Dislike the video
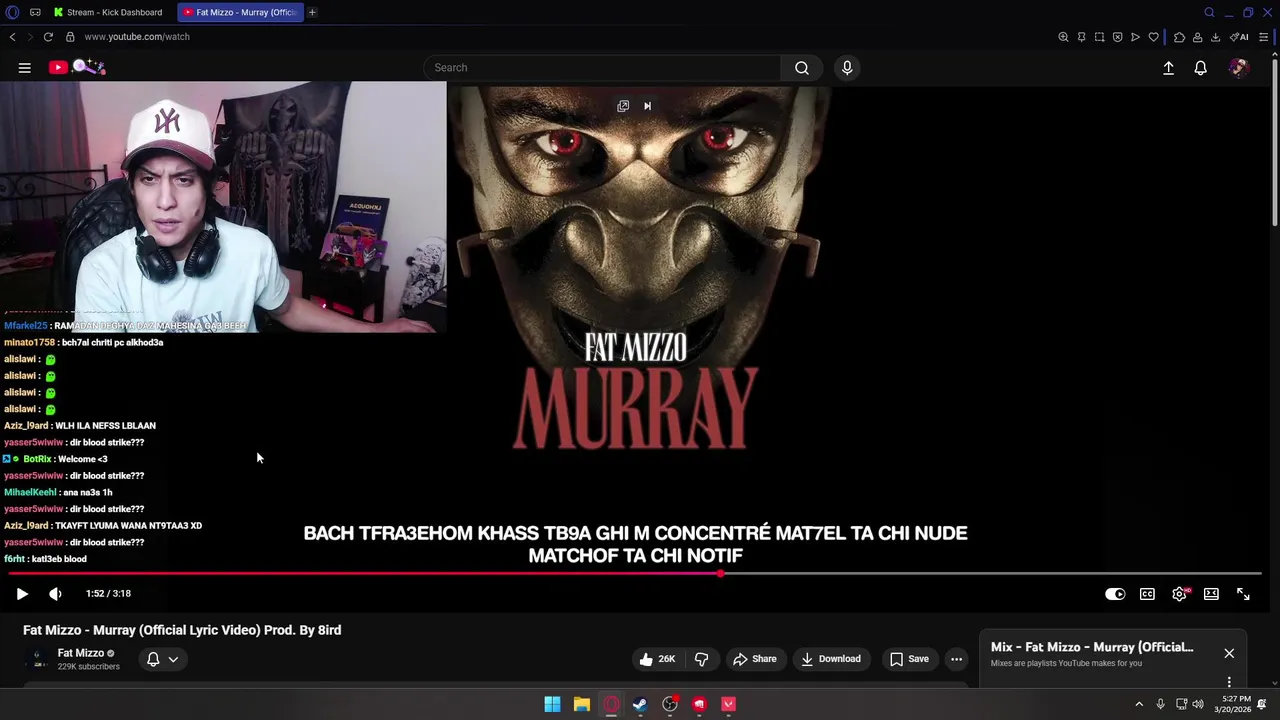The image size is (1280, 720). tap(701, 659)
